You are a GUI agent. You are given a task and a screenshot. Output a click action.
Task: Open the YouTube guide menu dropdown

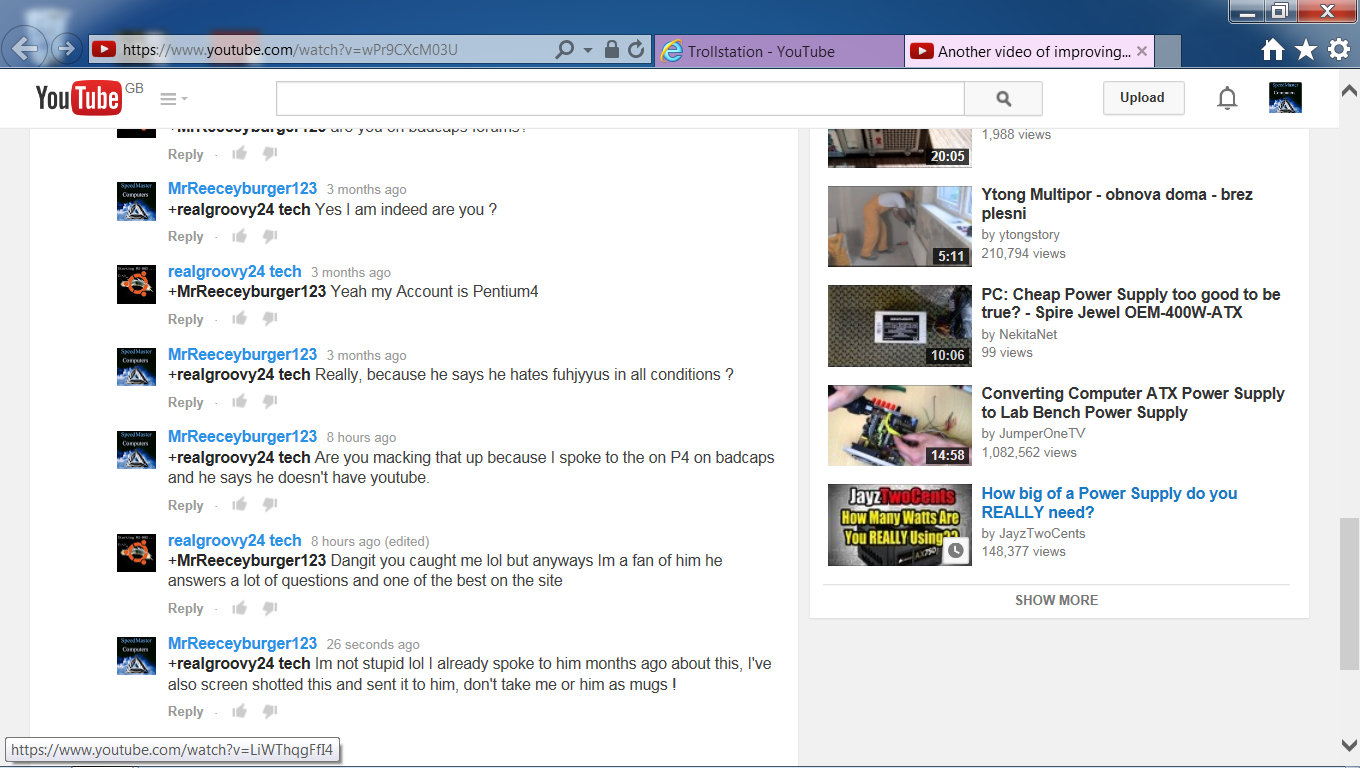[x=174, y=99]
